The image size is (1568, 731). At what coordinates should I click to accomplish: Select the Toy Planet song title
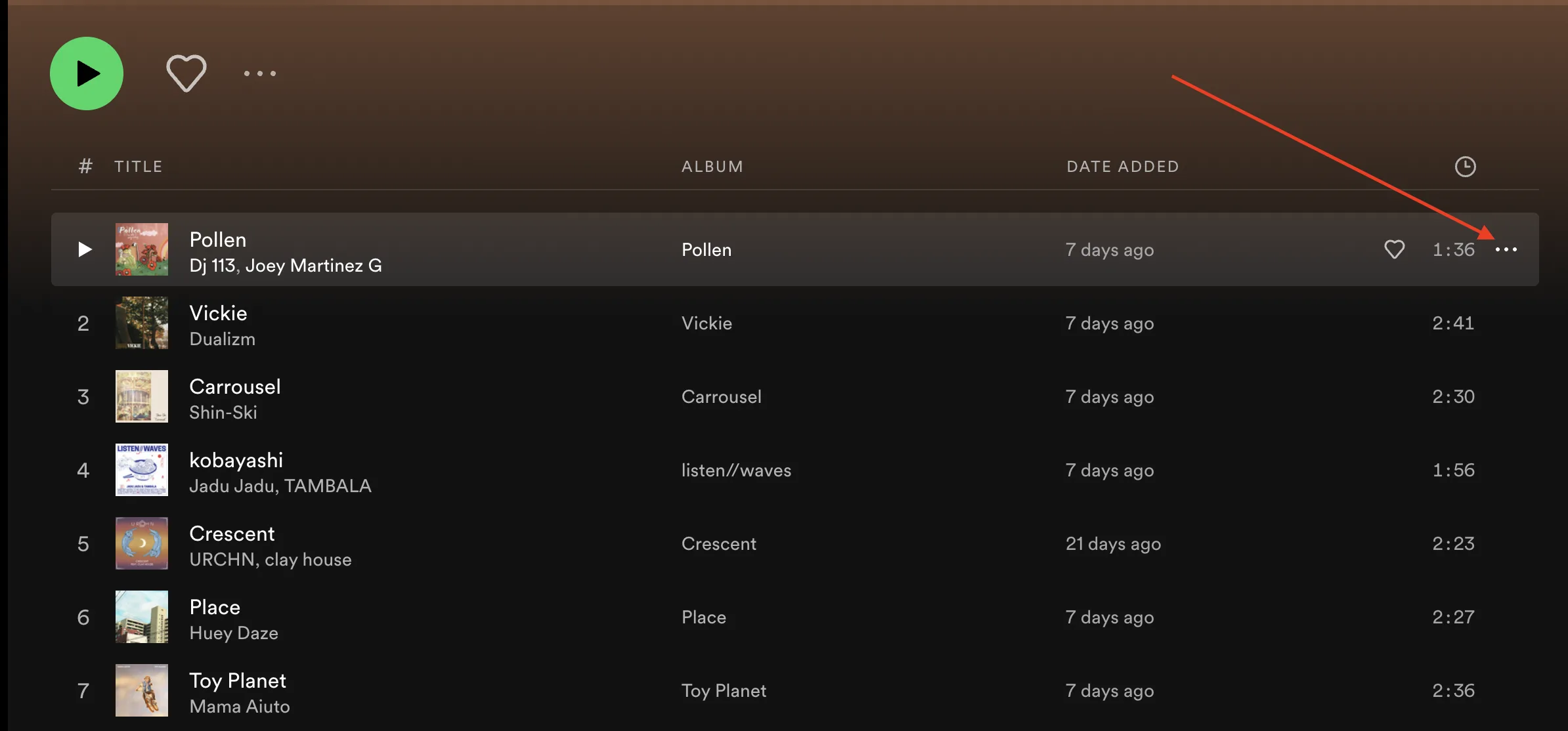238,680
